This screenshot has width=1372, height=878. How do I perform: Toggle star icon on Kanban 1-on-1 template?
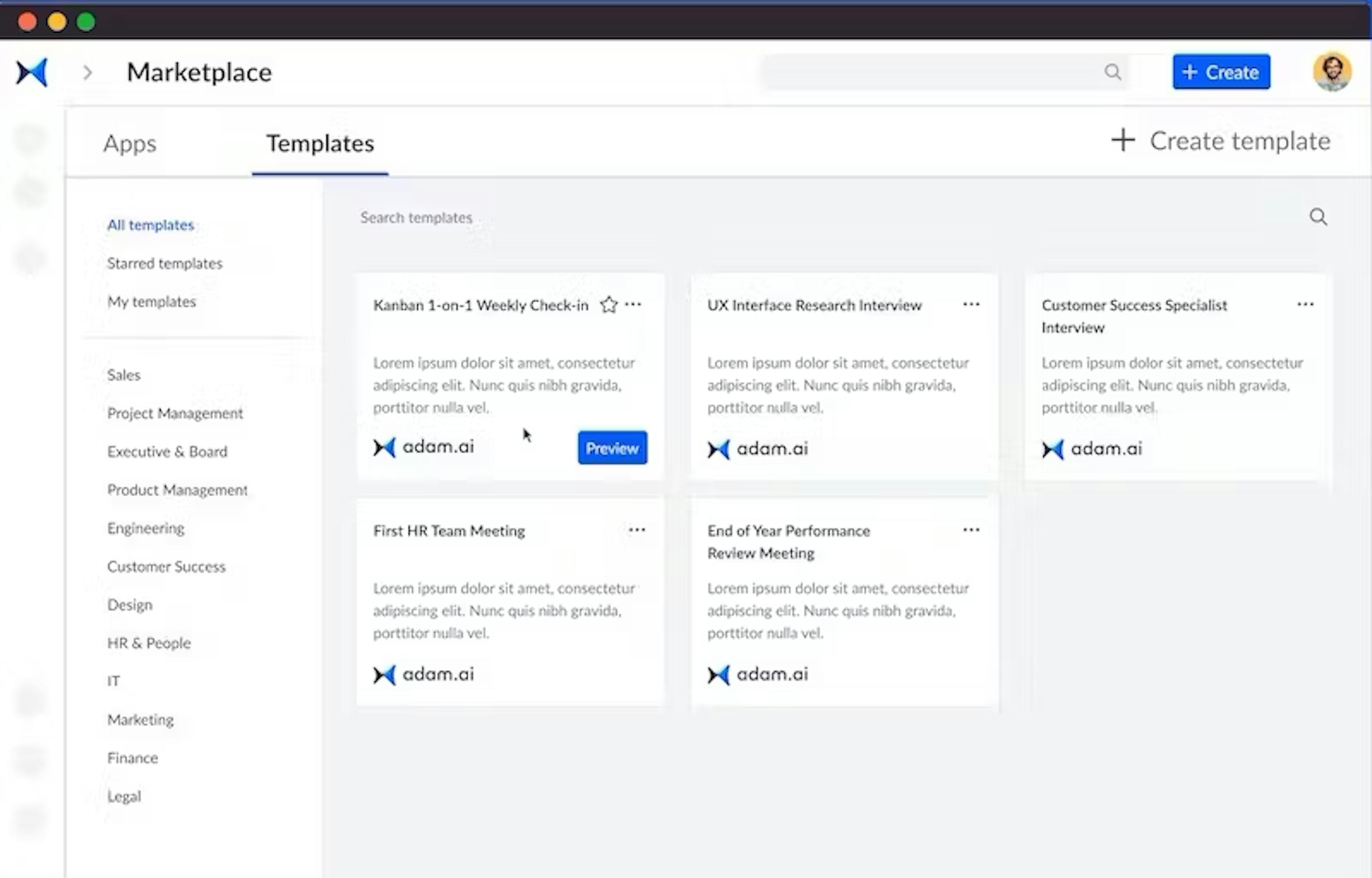pos(608,305)
